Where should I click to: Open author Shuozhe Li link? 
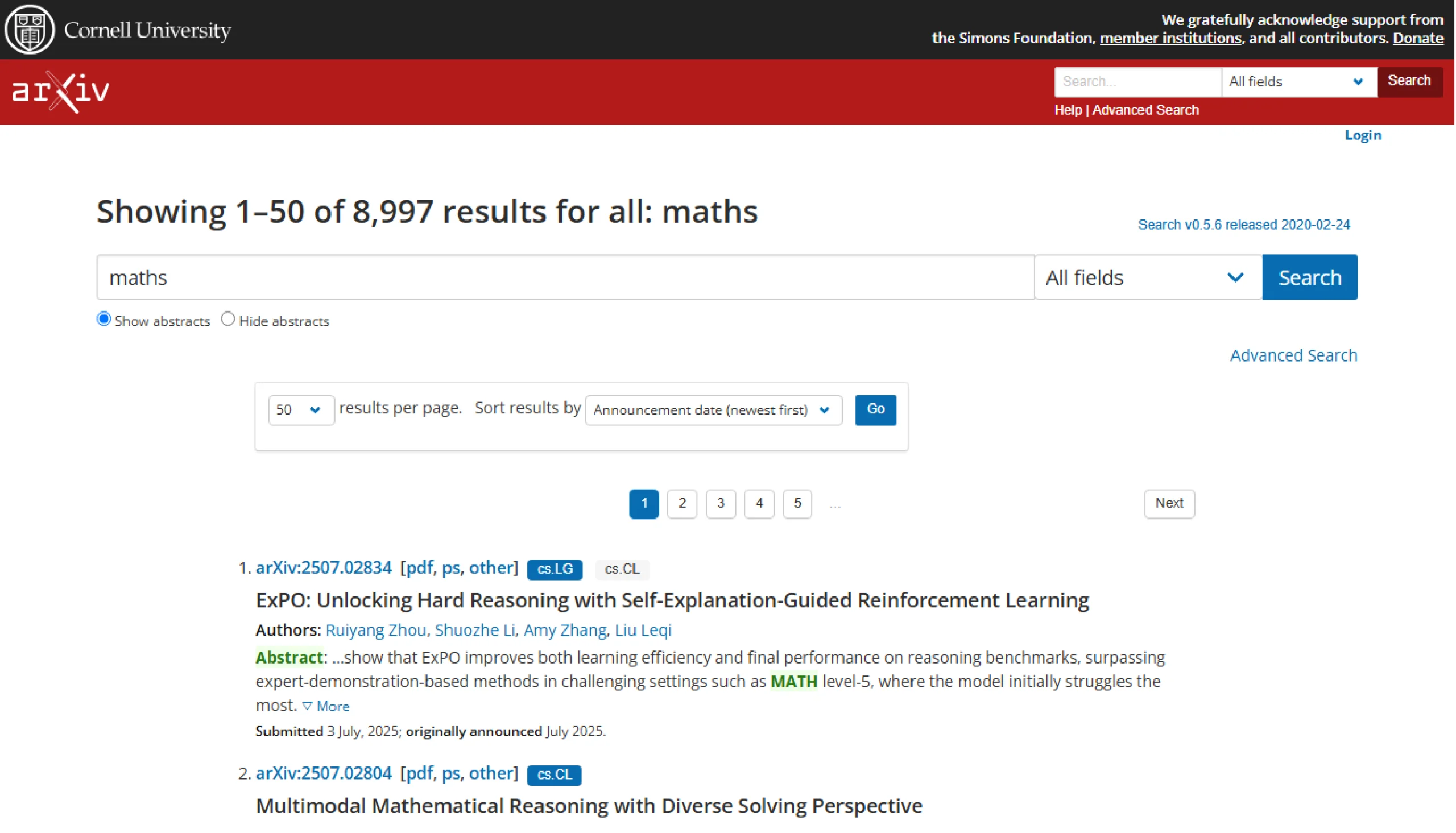[x=475, y=631]
